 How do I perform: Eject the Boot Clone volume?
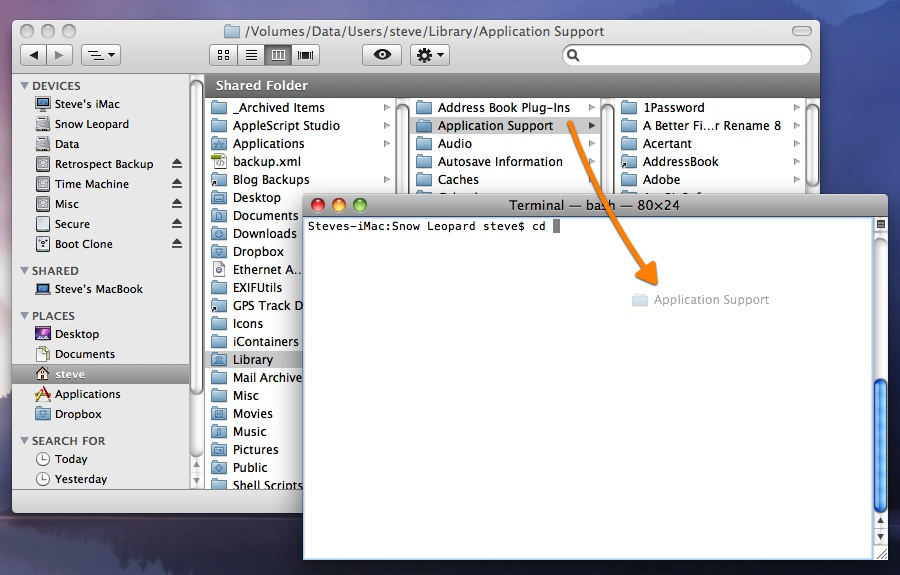point(177,244)
